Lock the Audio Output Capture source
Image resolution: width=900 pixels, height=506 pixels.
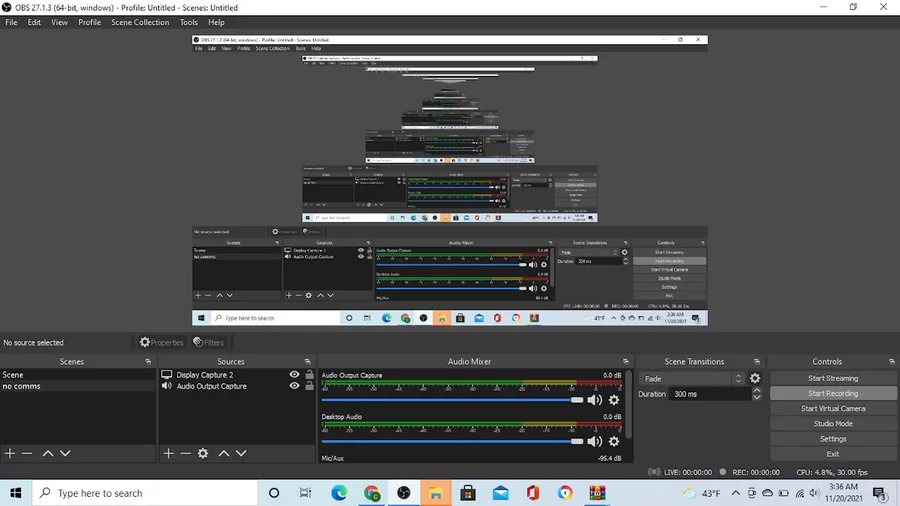[309, 386]
